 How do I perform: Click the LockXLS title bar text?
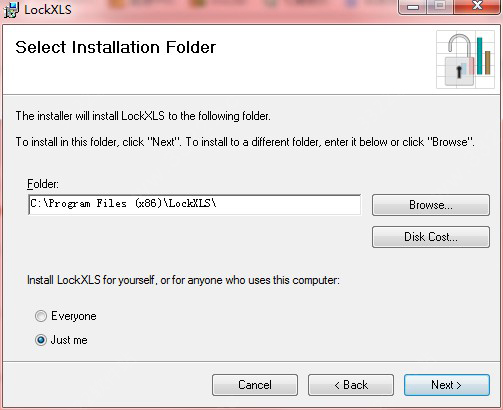tap(48, 10)
